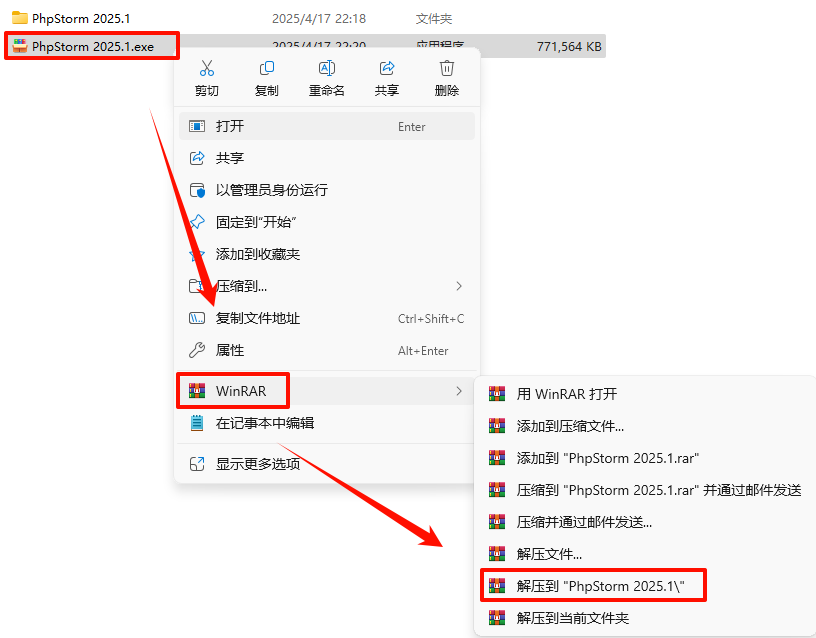Image resolution: width=816 pixels, height=638 pixels.
Task: Expand 显示更多选项 entry
Action: 327,464
